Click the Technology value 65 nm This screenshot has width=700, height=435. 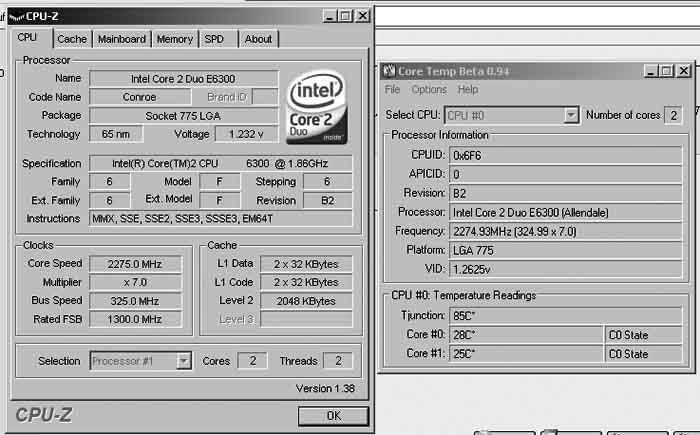click(x=116, y=134)
